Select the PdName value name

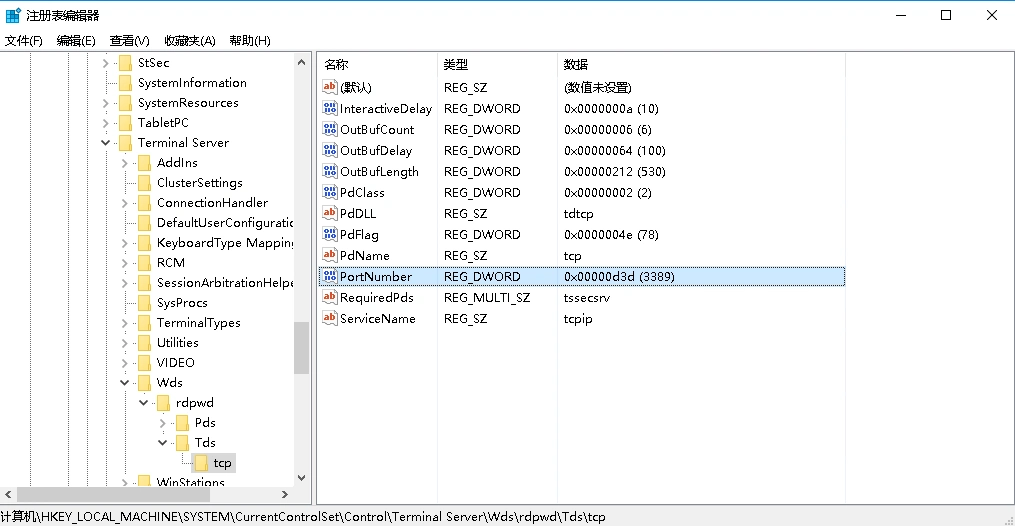click(x=364, y=256)
